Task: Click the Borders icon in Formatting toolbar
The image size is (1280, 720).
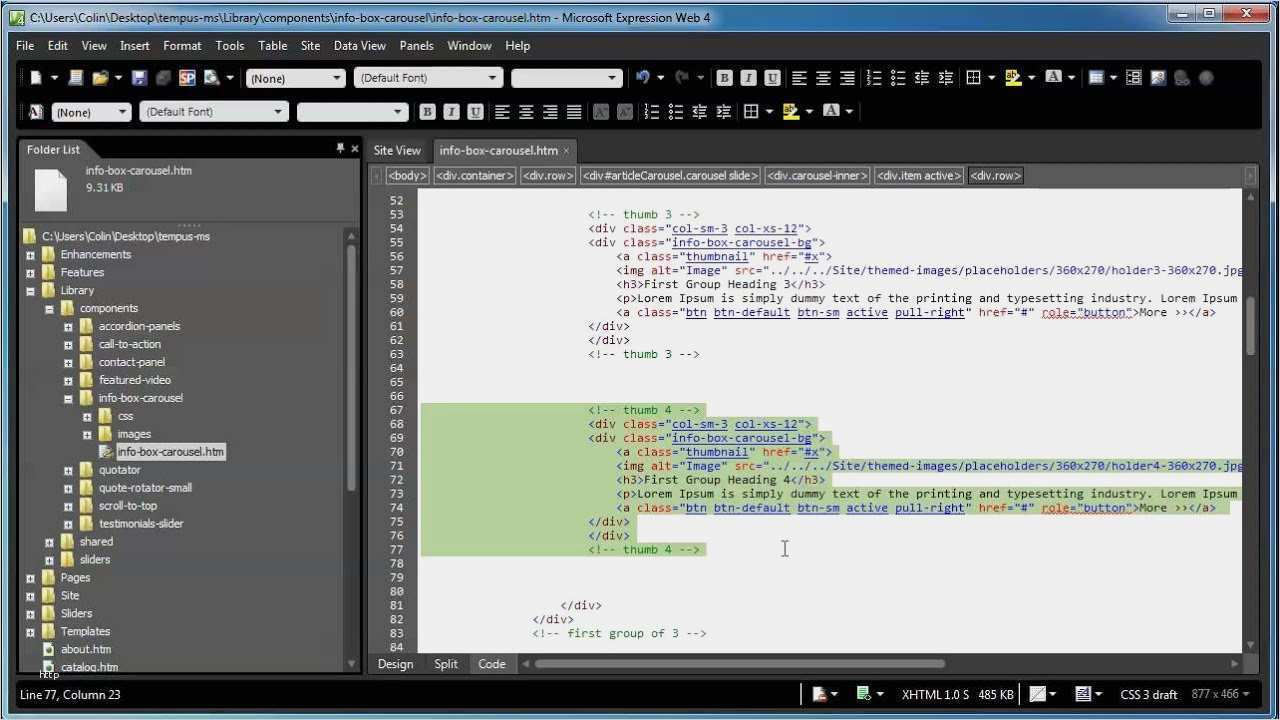Action: point(751,112)
